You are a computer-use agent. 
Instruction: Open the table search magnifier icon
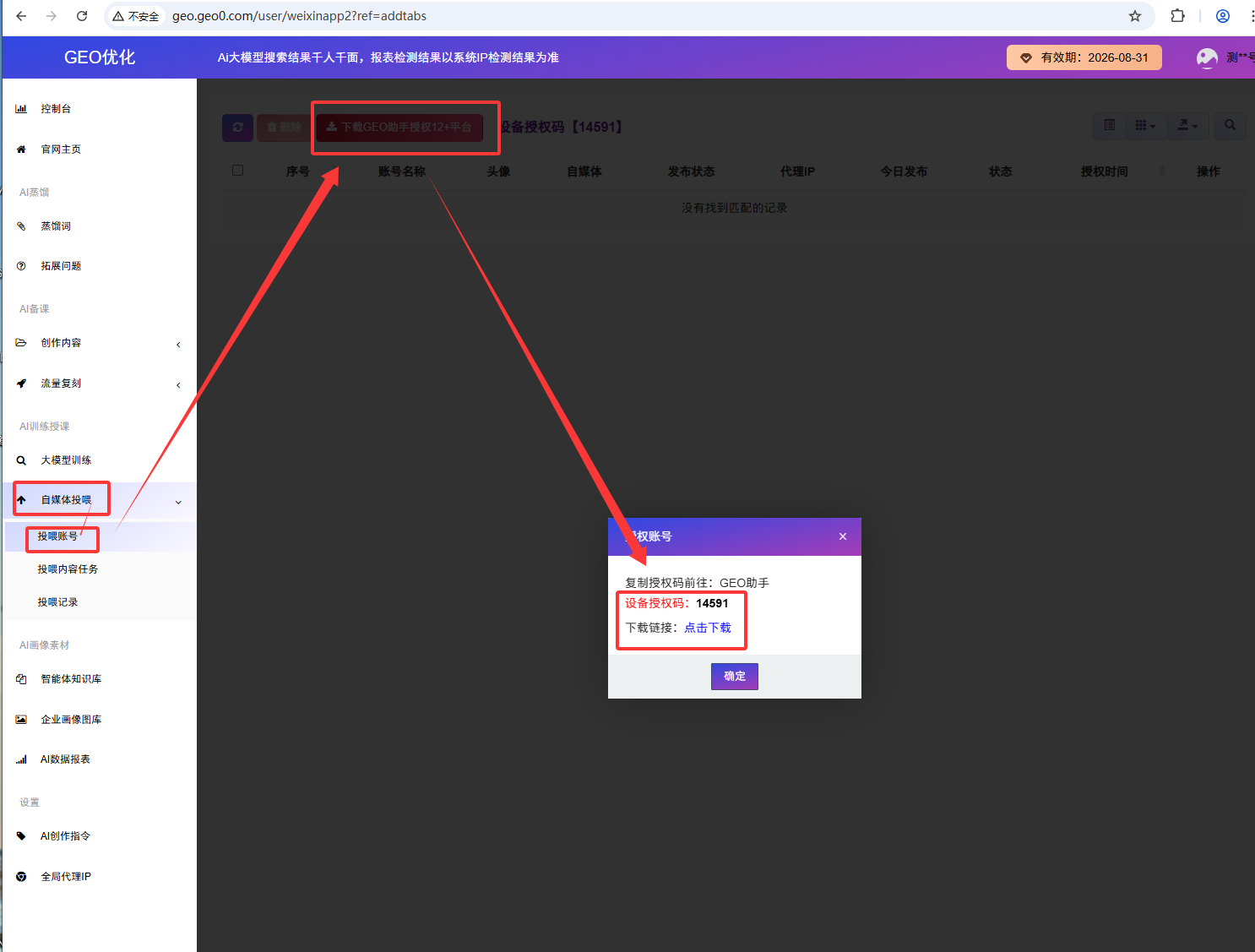pos(1230,126)
